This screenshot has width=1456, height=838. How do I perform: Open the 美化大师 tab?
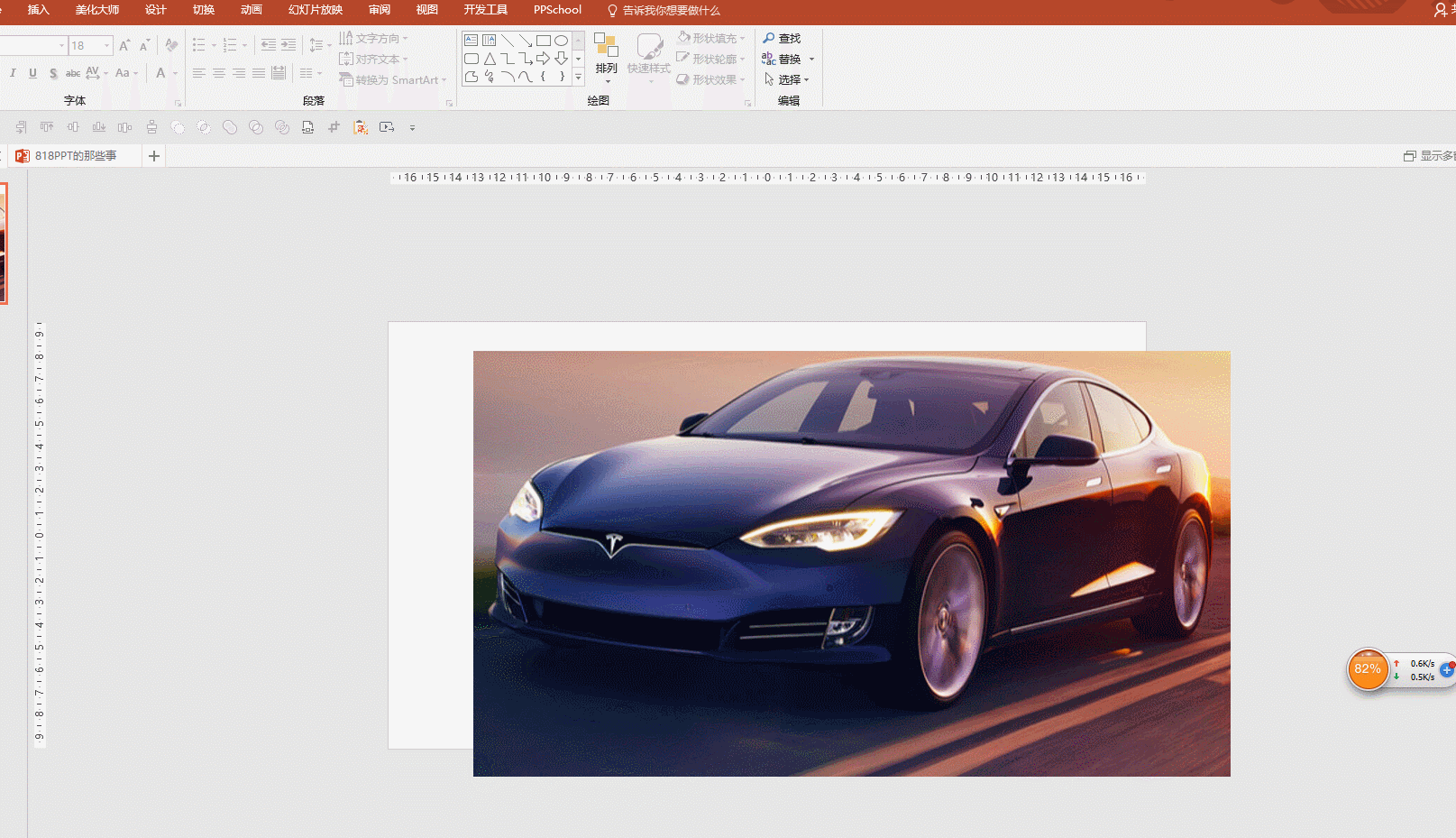[x=97, y=10]
